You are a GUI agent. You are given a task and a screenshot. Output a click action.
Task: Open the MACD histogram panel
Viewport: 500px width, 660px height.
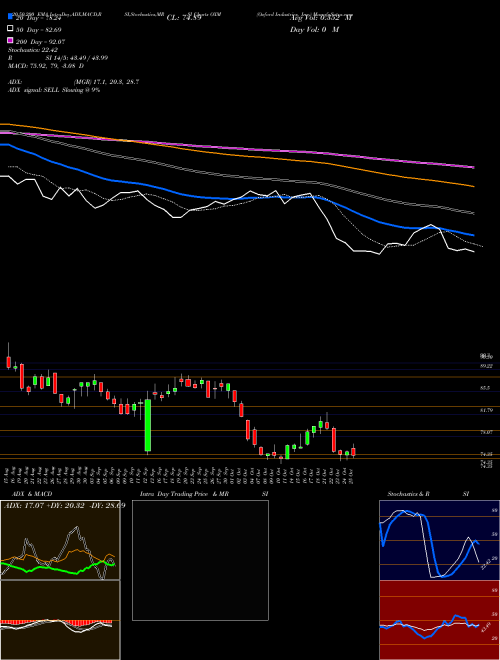[60, 620]
